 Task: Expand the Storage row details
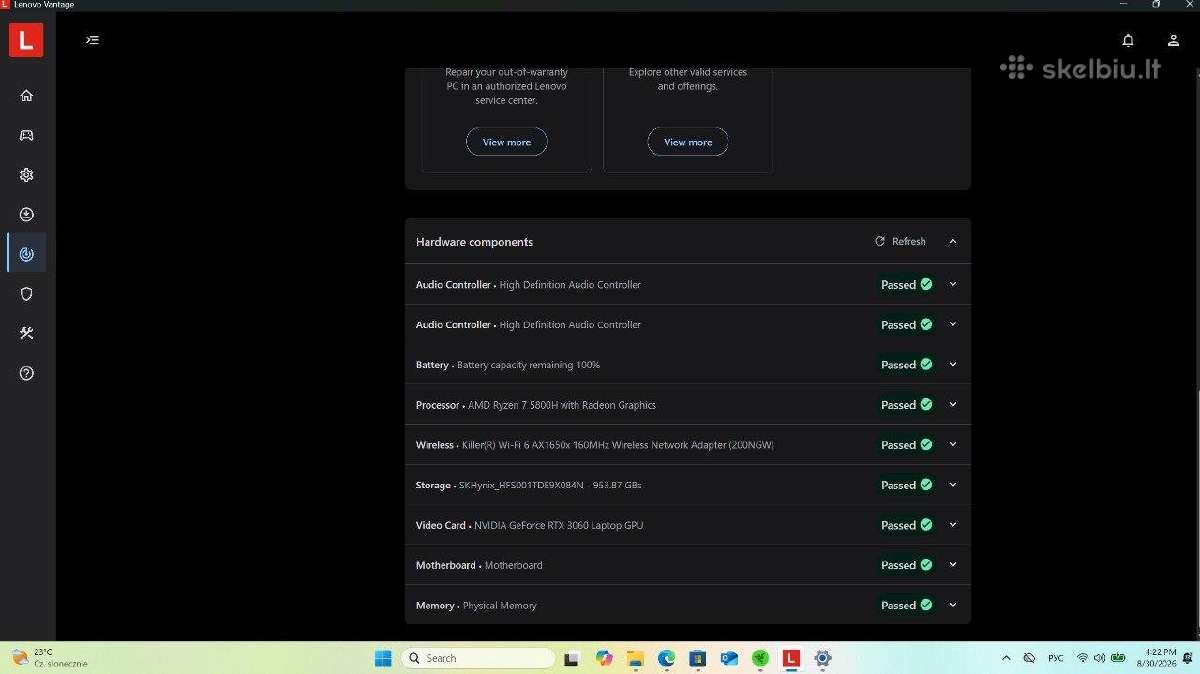pos(953,484)
